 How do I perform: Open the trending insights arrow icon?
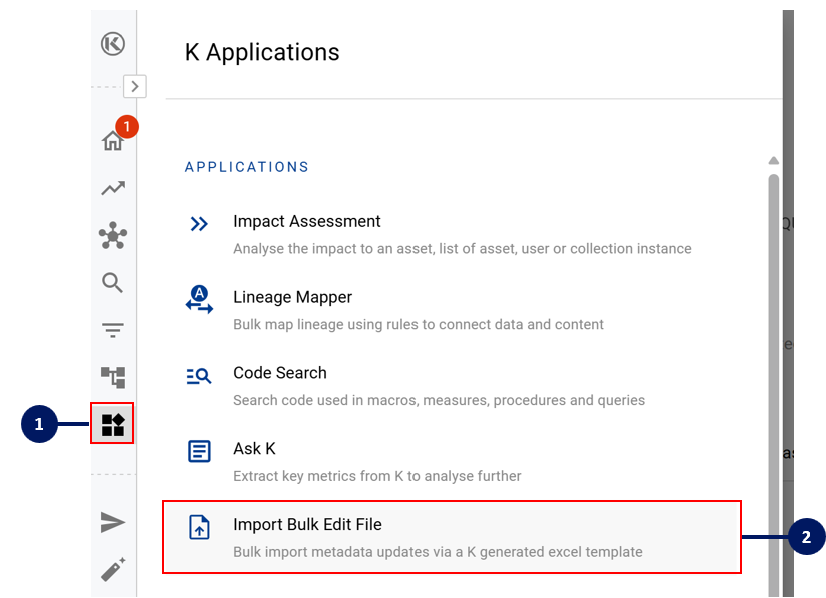click(x=113, y=188)
